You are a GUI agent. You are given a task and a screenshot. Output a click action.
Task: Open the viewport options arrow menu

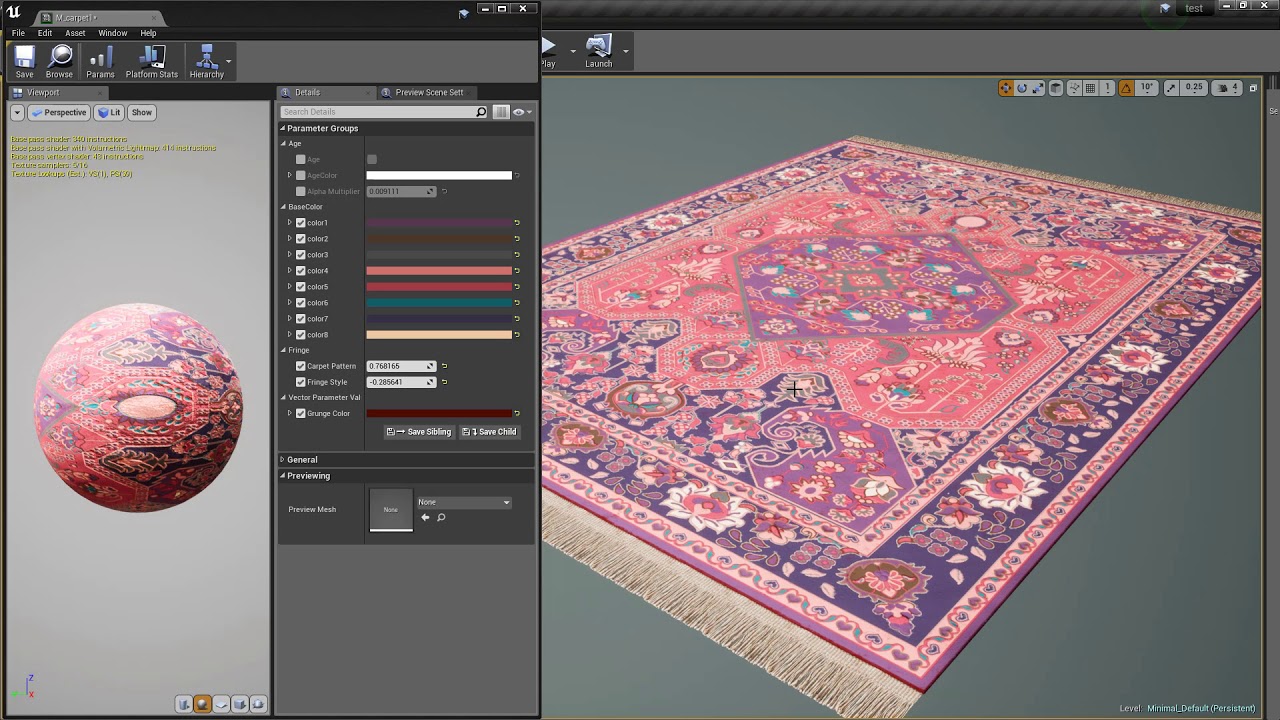17,113
